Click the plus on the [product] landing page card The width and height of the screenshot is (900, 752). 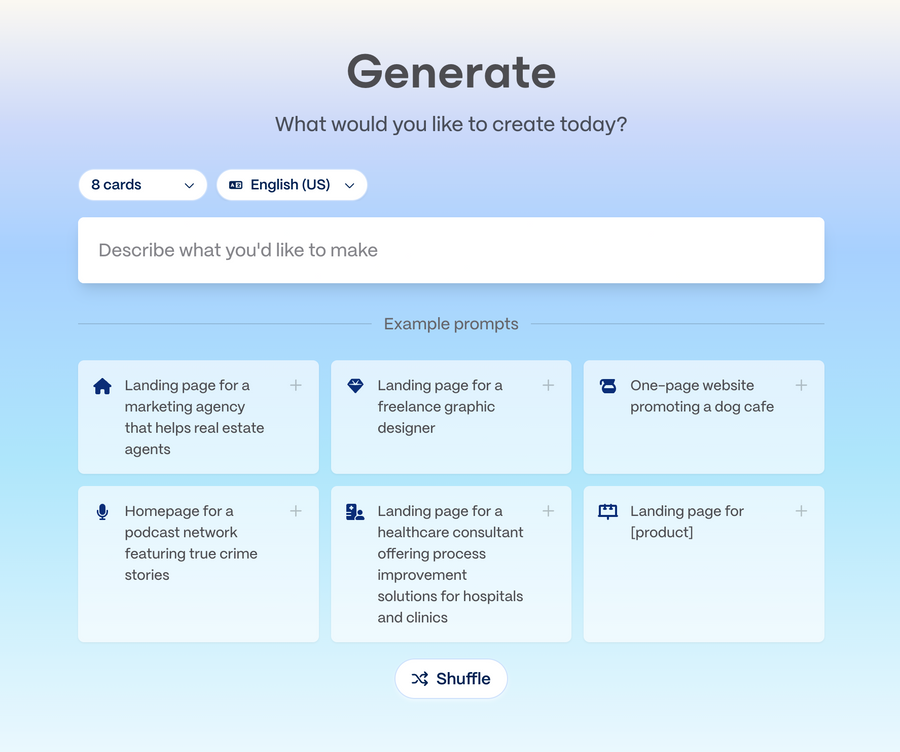[x=801, y=510]
